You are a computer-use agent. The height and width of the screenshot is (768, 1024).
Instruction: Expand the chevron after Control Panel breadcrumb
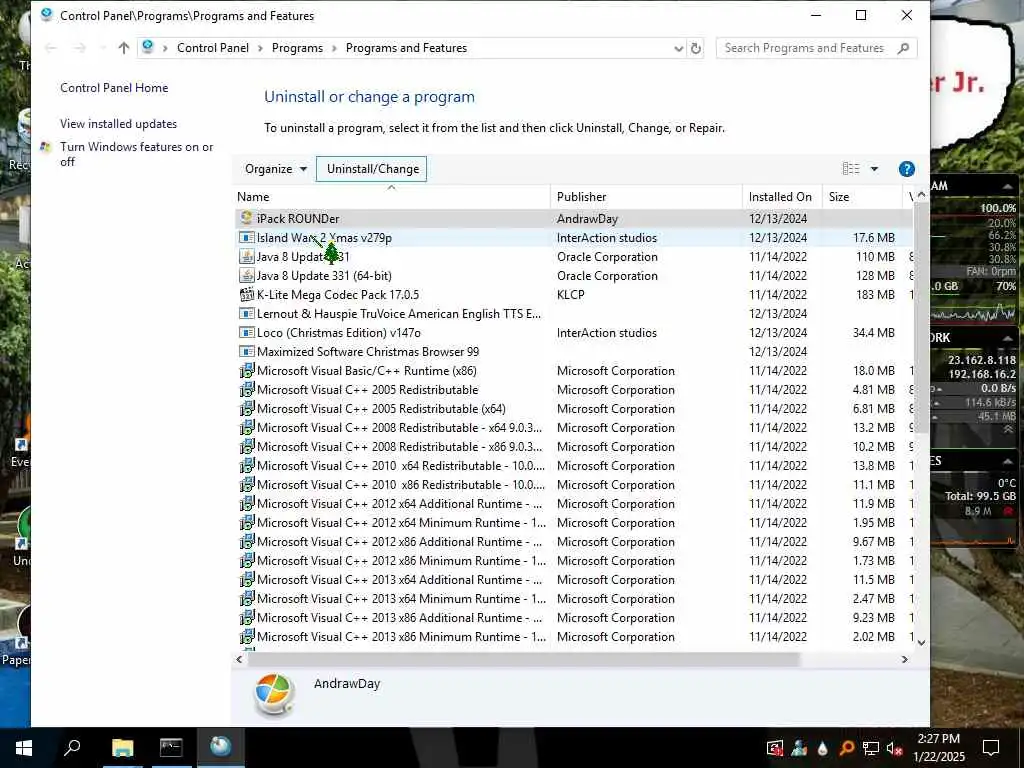pos(261,48)
